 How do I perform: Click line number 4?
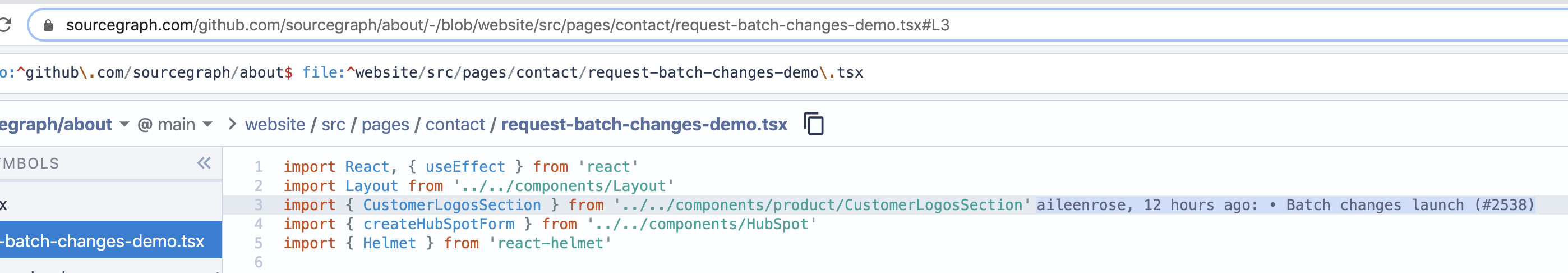coord(258,224)
